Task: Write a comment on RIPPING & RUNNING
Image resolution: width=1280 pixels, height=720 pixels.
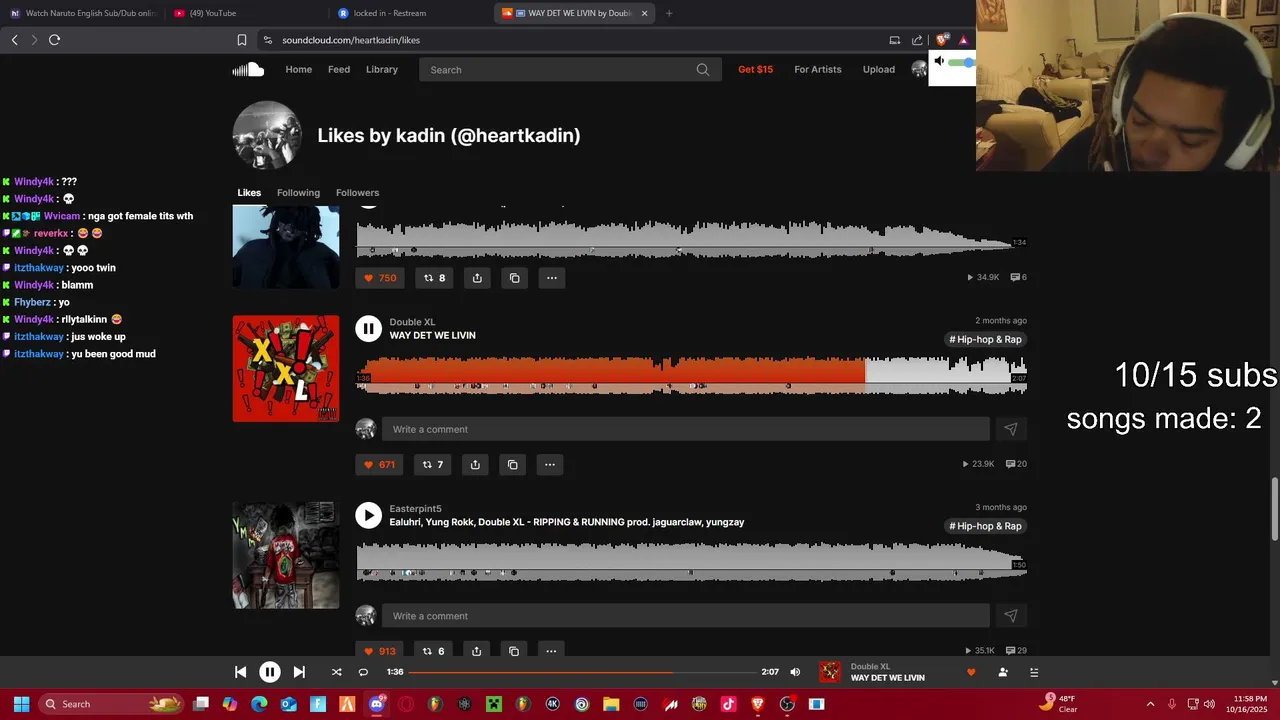Action: tap(685, 616)
